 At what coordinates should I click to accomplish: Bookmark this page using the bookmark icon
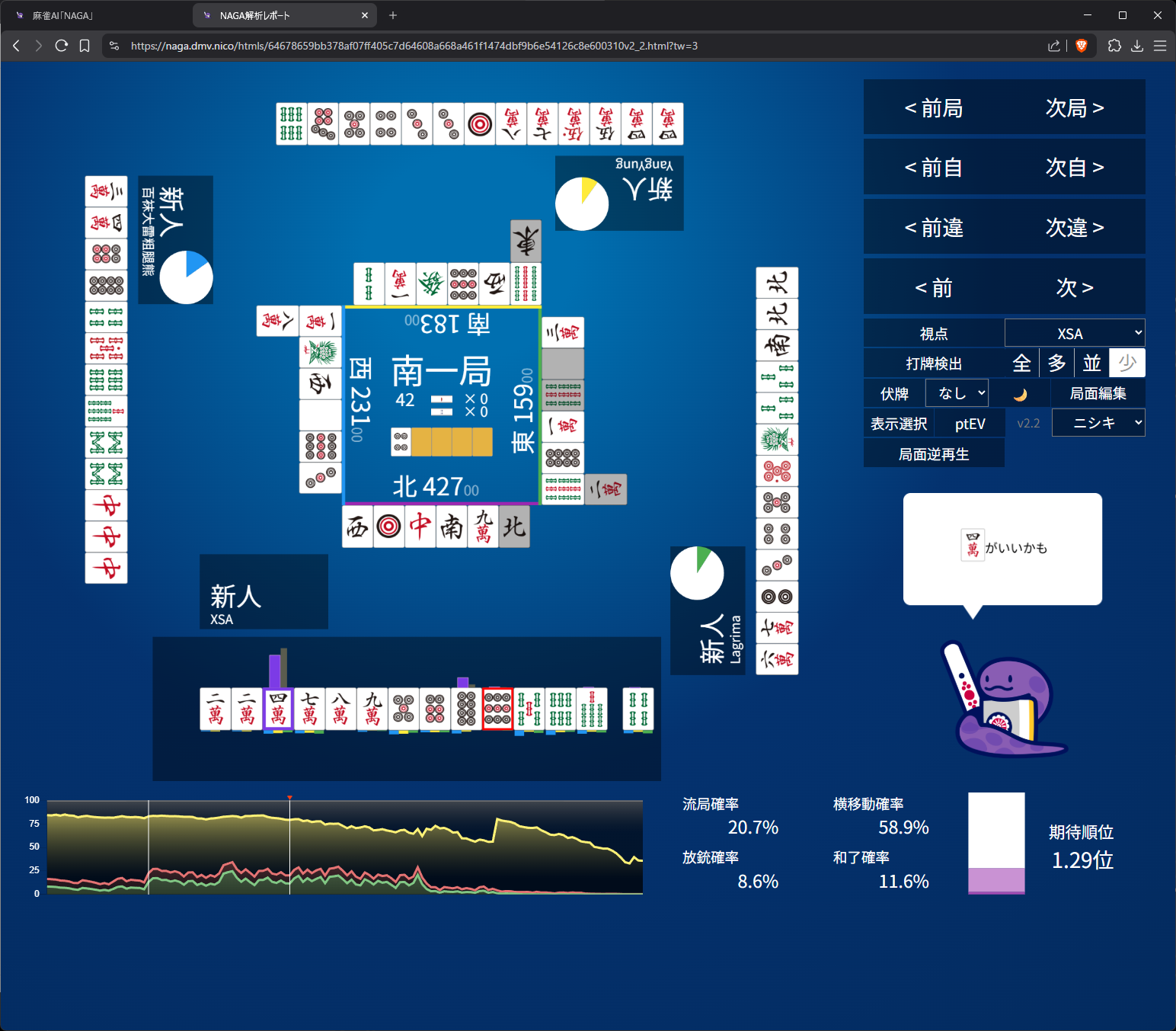point(85,46)
